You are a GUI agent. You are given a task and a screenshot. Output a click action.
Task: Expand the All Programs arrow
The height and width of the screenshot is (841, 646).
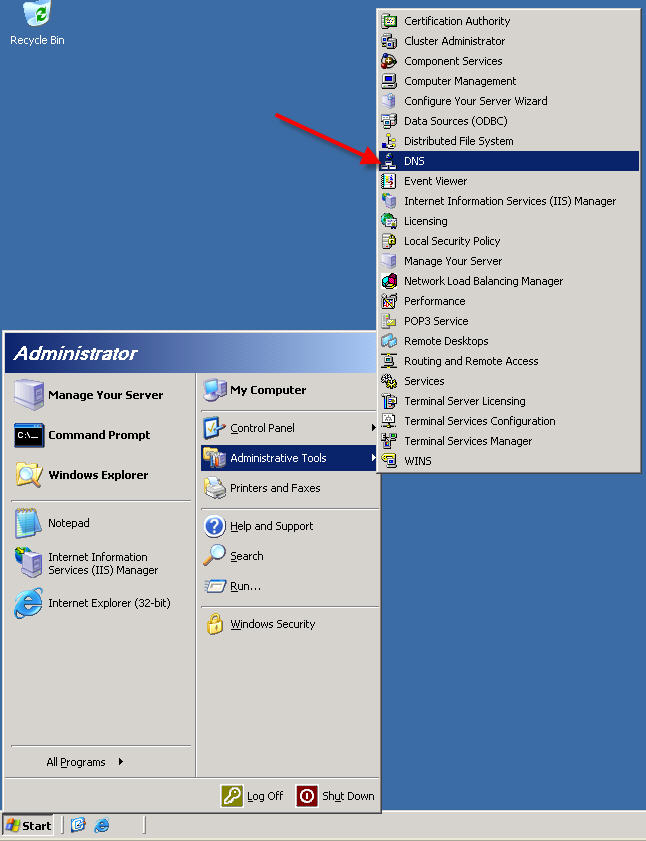click(x=121, y=762)
